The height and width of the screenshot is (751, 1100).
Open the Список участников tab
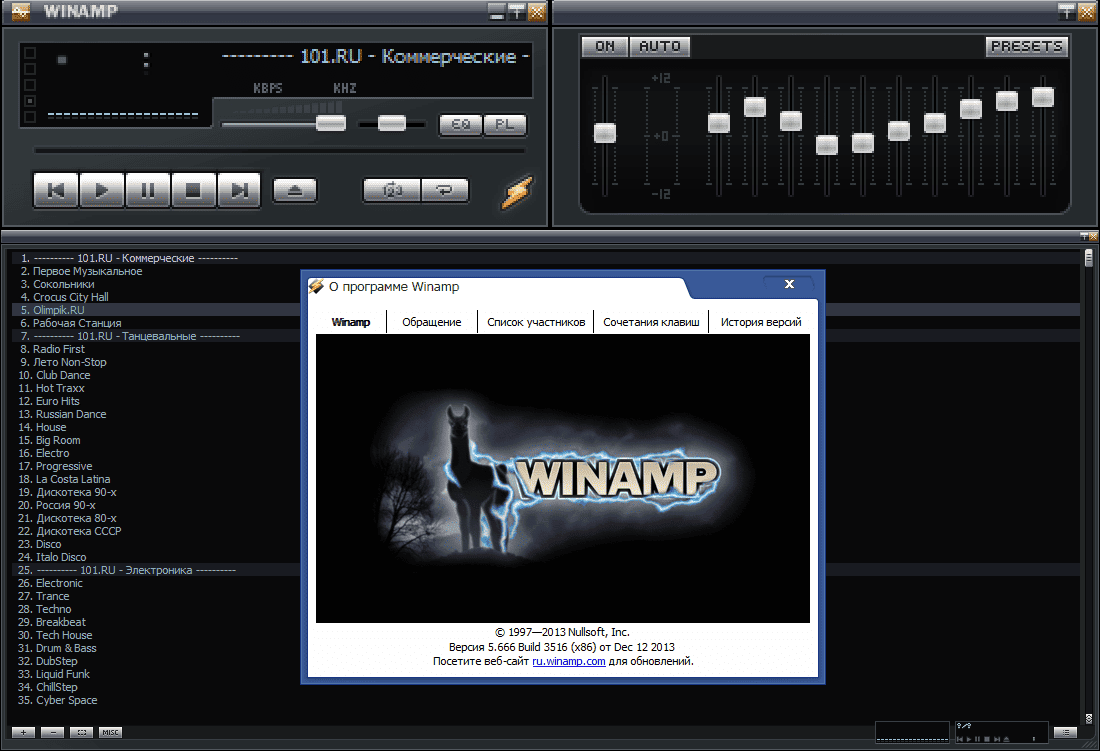coord(536,322)
